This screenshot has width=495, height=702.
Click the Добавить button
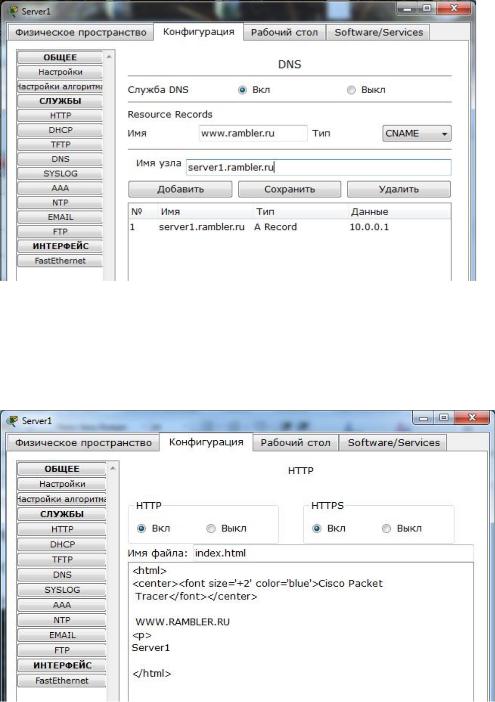point(180,189)
